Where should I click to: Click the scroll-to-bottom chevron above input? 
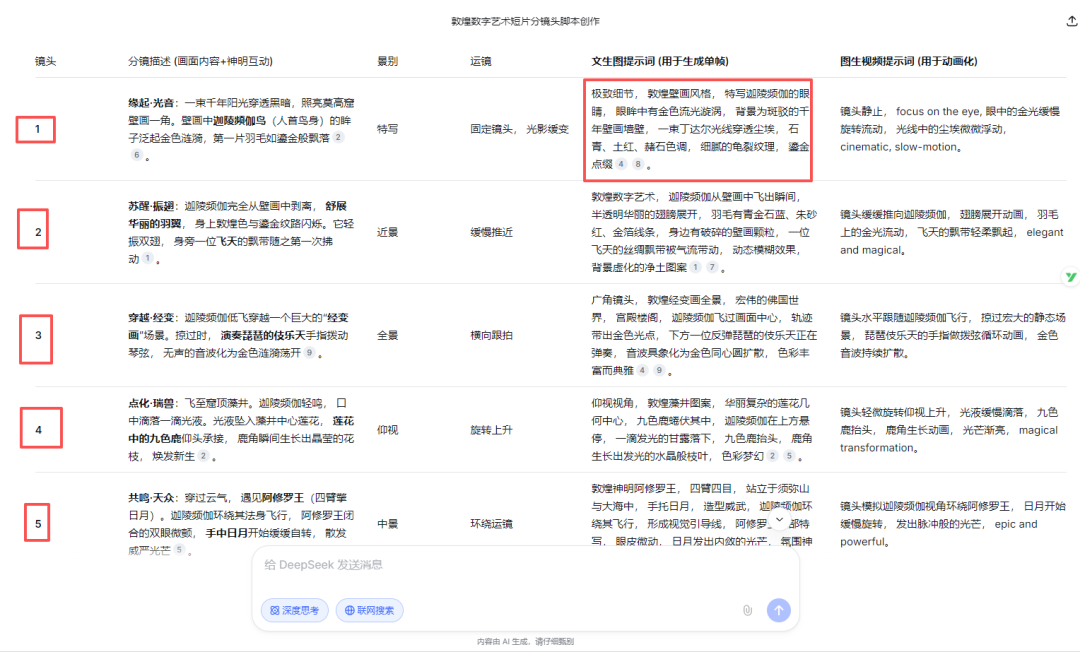click(x=780, y=520)
